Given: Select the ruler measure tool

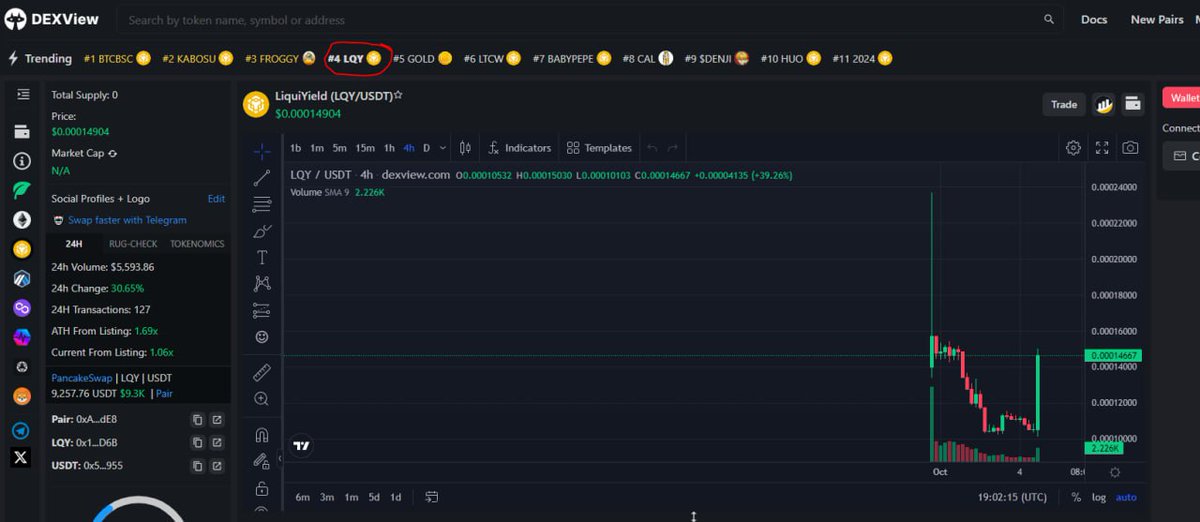Looking at the screenshot, I should click(262, 372).
